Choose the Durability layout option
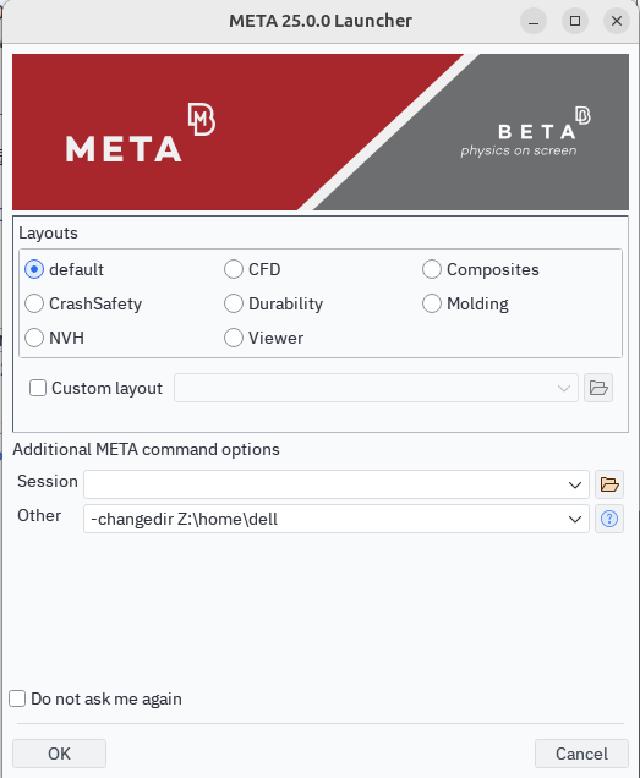This screenshot has width=640, height=778. coord(234,303)
